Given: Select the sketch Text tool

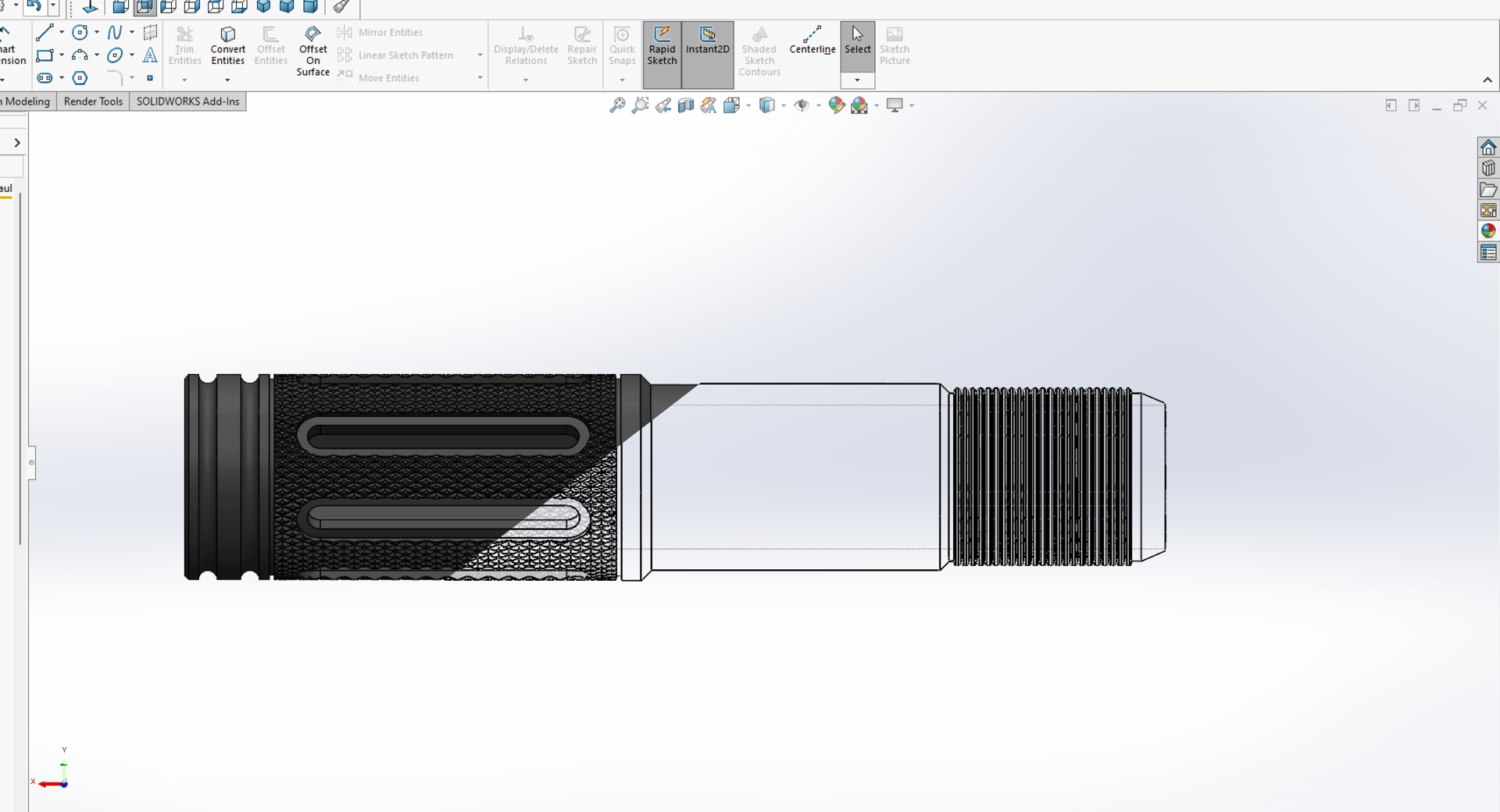Looking at the screenshot, I should click(x=150, y=55).
